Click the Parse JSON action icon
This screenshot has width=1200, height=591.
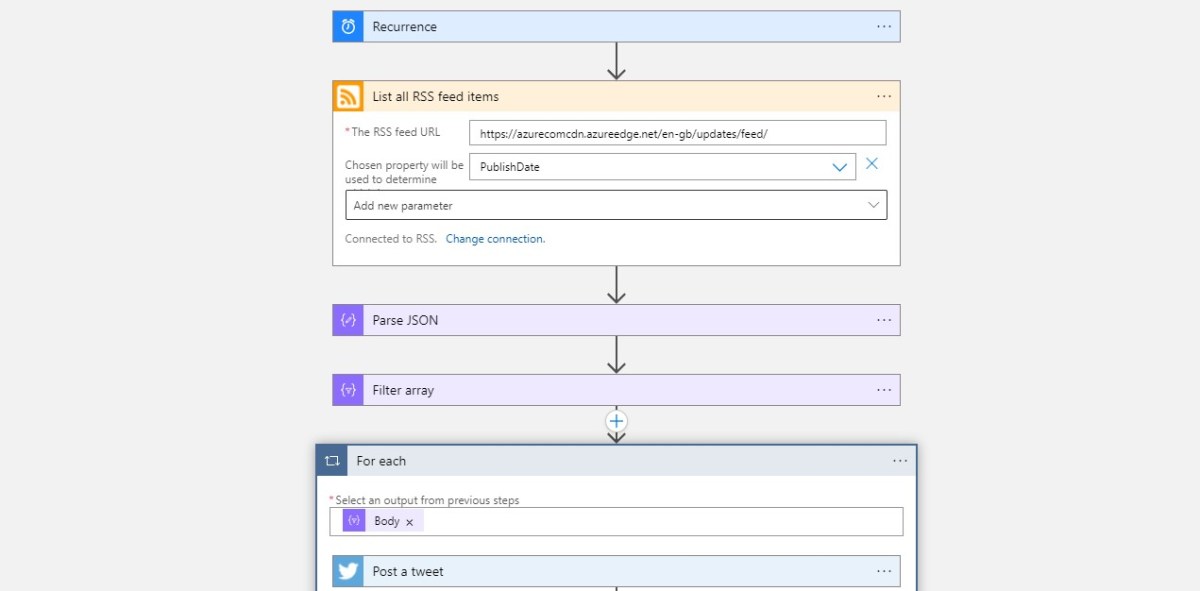[346, 319]
